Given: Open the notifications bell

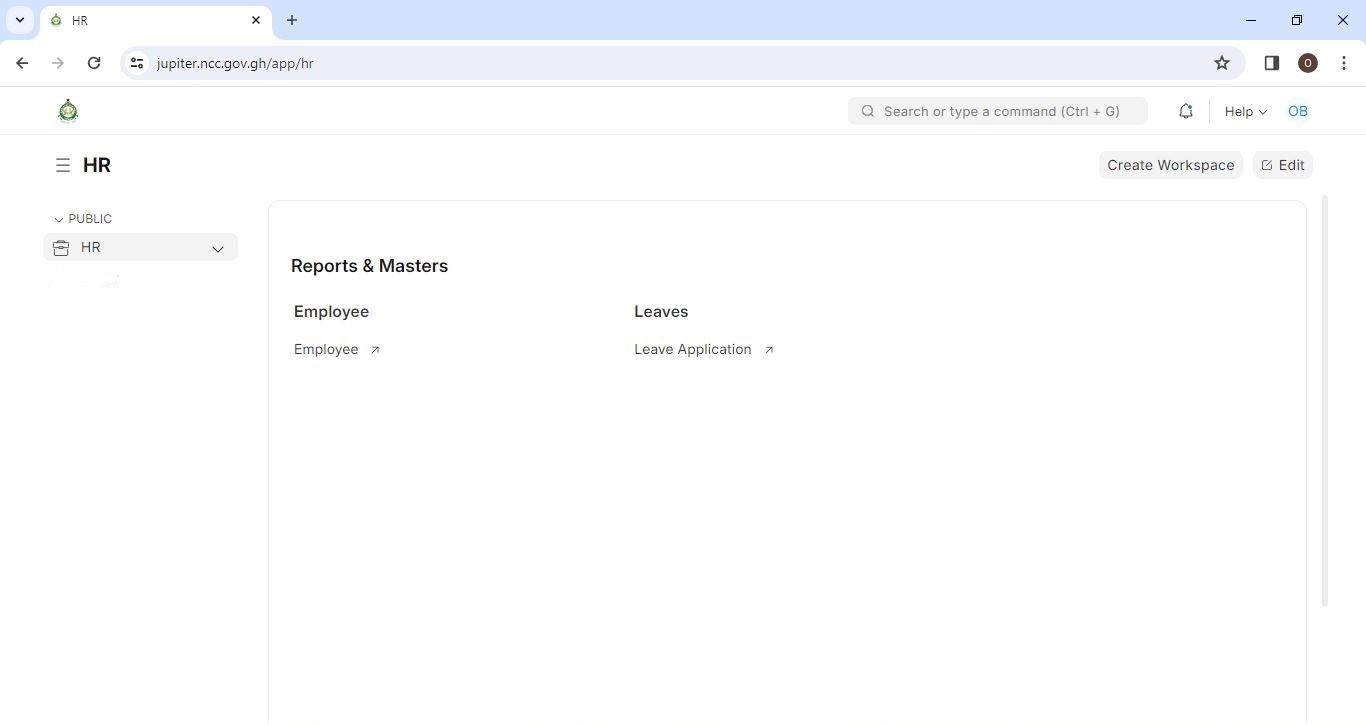Looking at the screenshot, I should 1185,111.
